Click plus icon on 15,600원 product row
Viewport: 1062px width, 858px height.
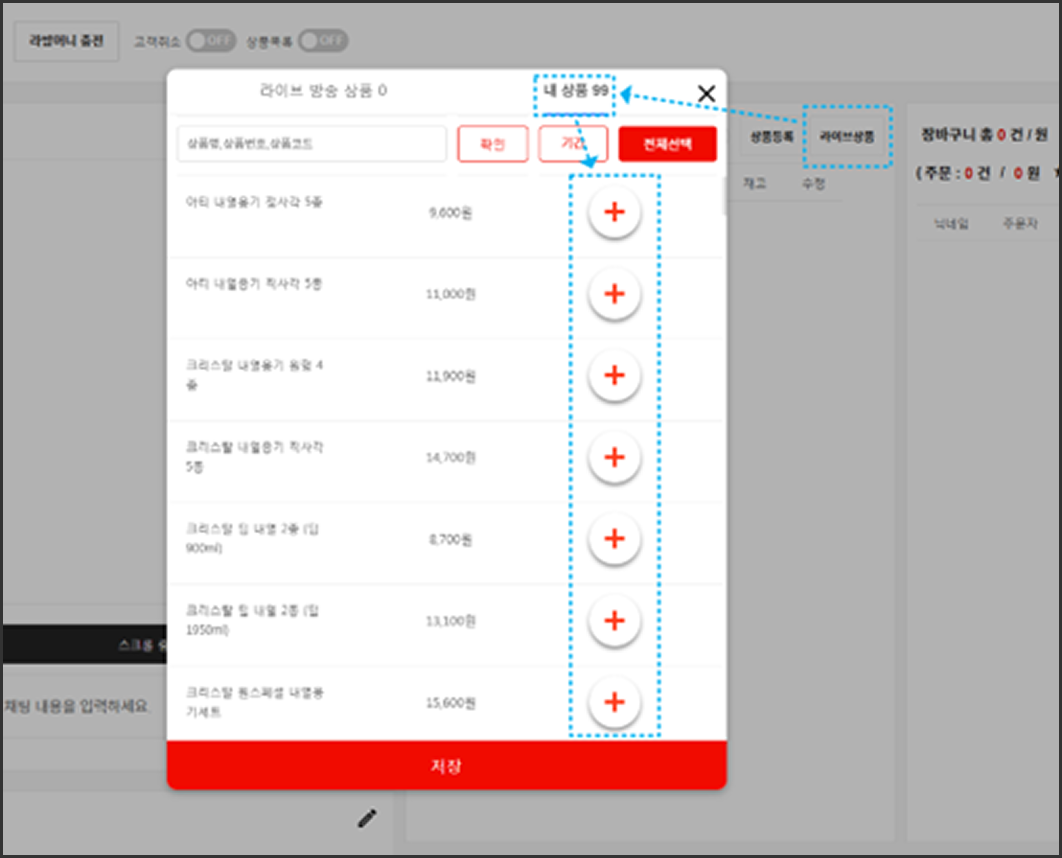tap(614, 702)
